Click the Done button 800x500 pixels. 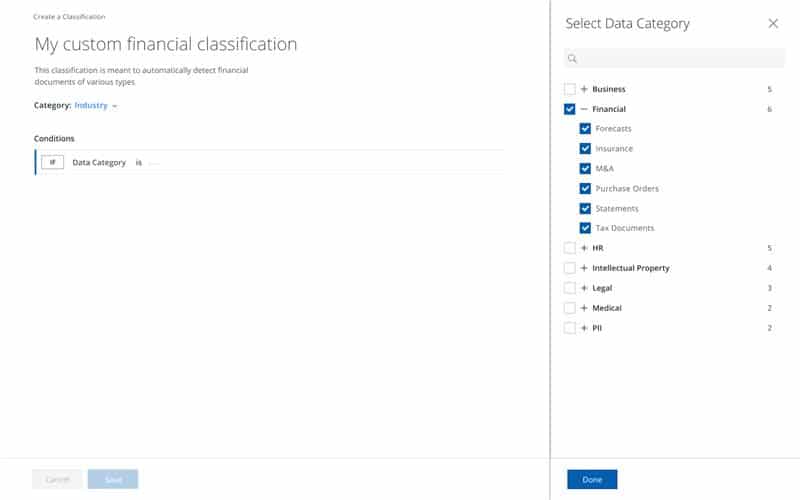click(592, 480)
